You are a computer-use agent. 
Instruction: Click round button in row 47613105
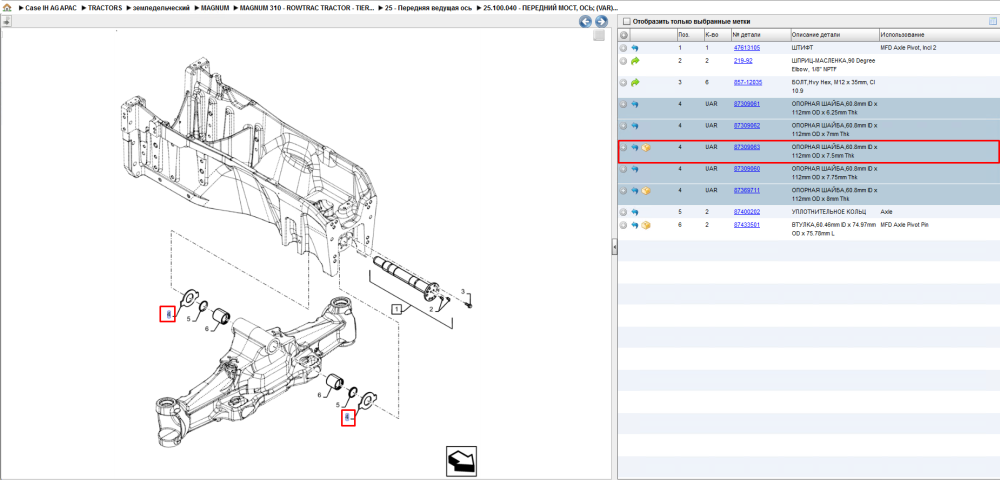point(624,48)
